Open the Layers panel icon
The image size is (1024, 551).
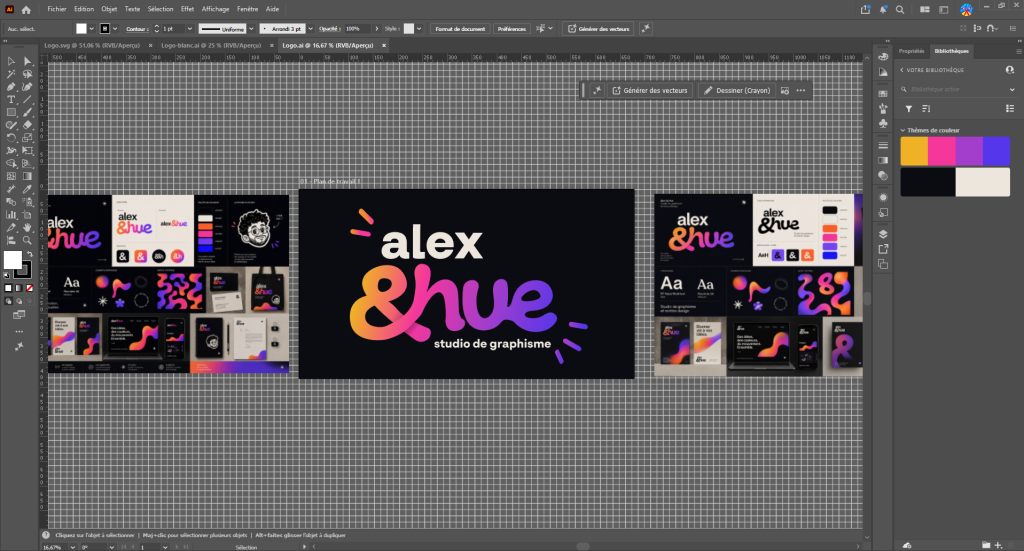(883, 234)
